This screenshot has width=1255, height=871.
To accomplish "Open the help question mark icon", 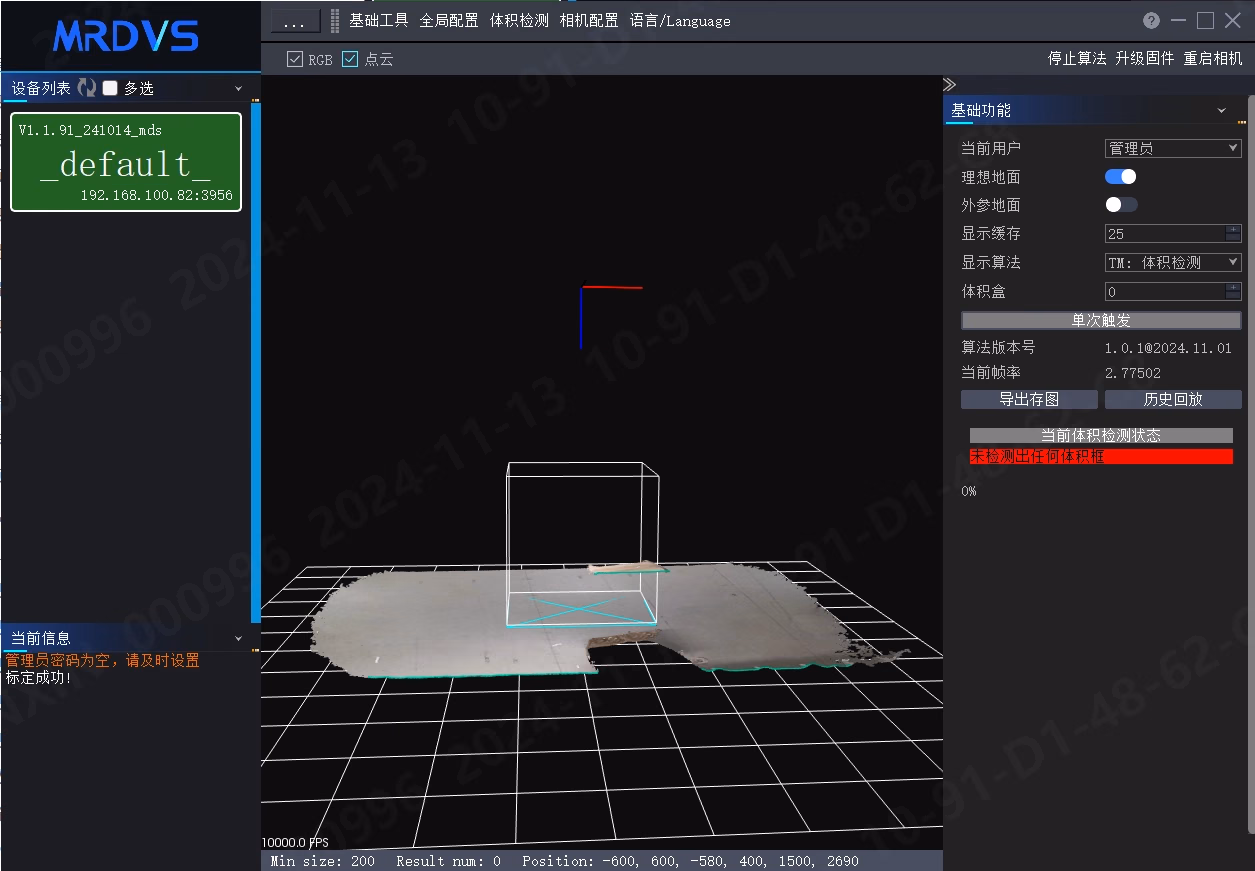I will click(x=1152, y=20).
